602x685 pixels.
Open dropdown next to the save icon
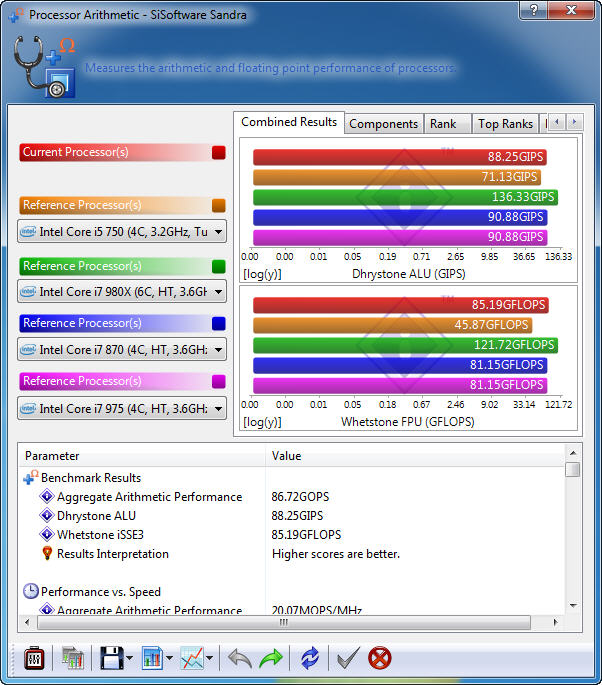(129, 658)
